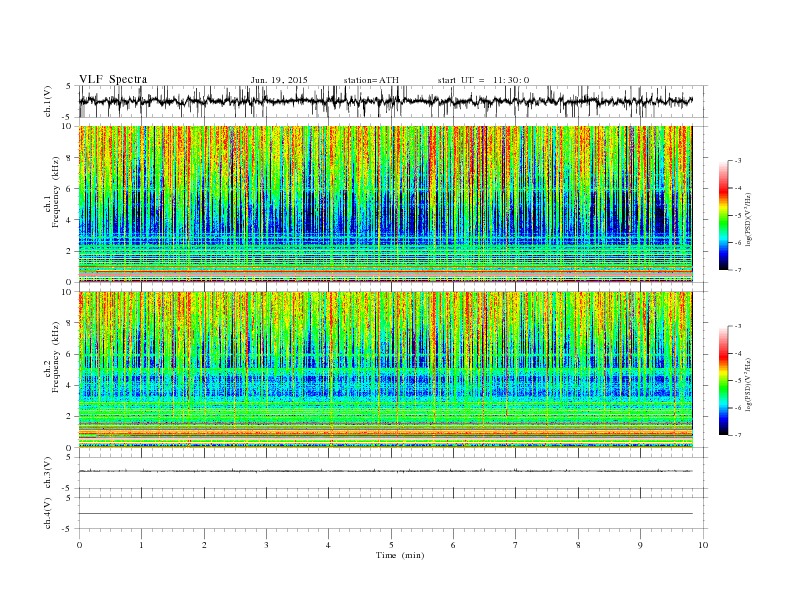Viewport: 792px width, 612px height.
Task: Click the "-7" tick on ch.1 colorbar
Action: coord(738,271)
